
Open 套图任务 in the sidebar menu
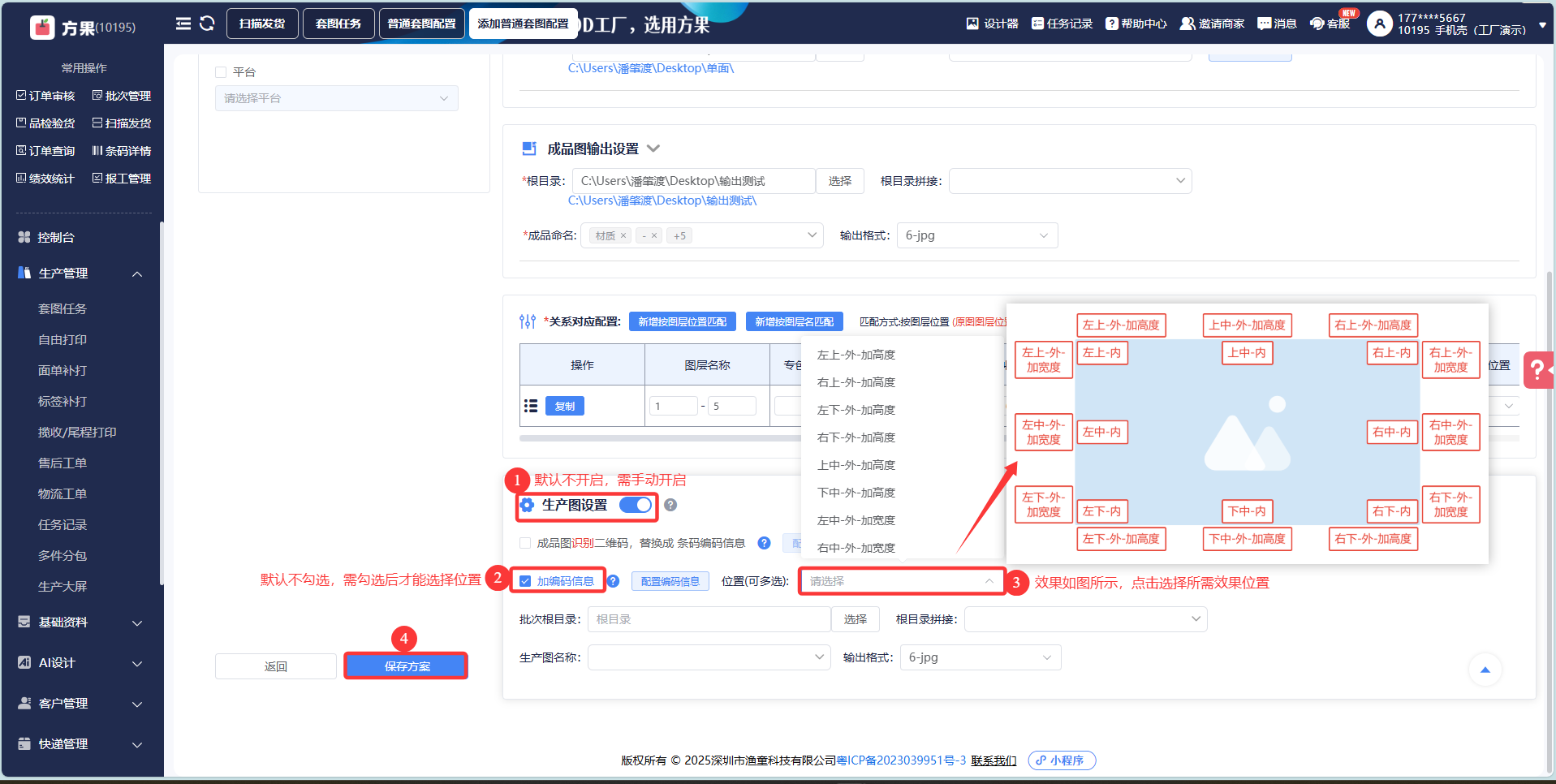pyautogui.click(x=62, y=309)
